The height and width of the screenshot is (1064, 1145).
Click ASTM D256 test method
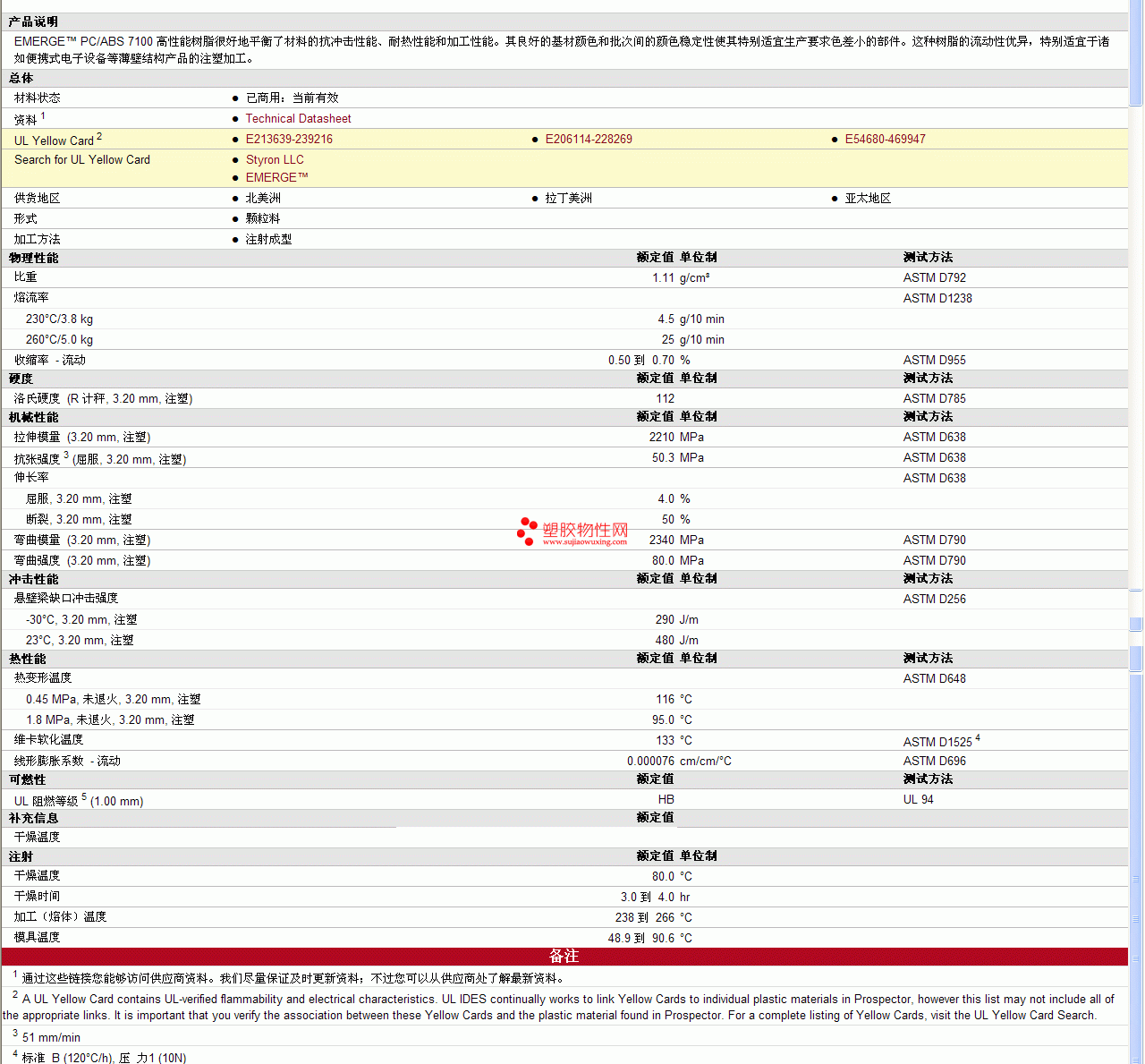click(x=935, y=599)
